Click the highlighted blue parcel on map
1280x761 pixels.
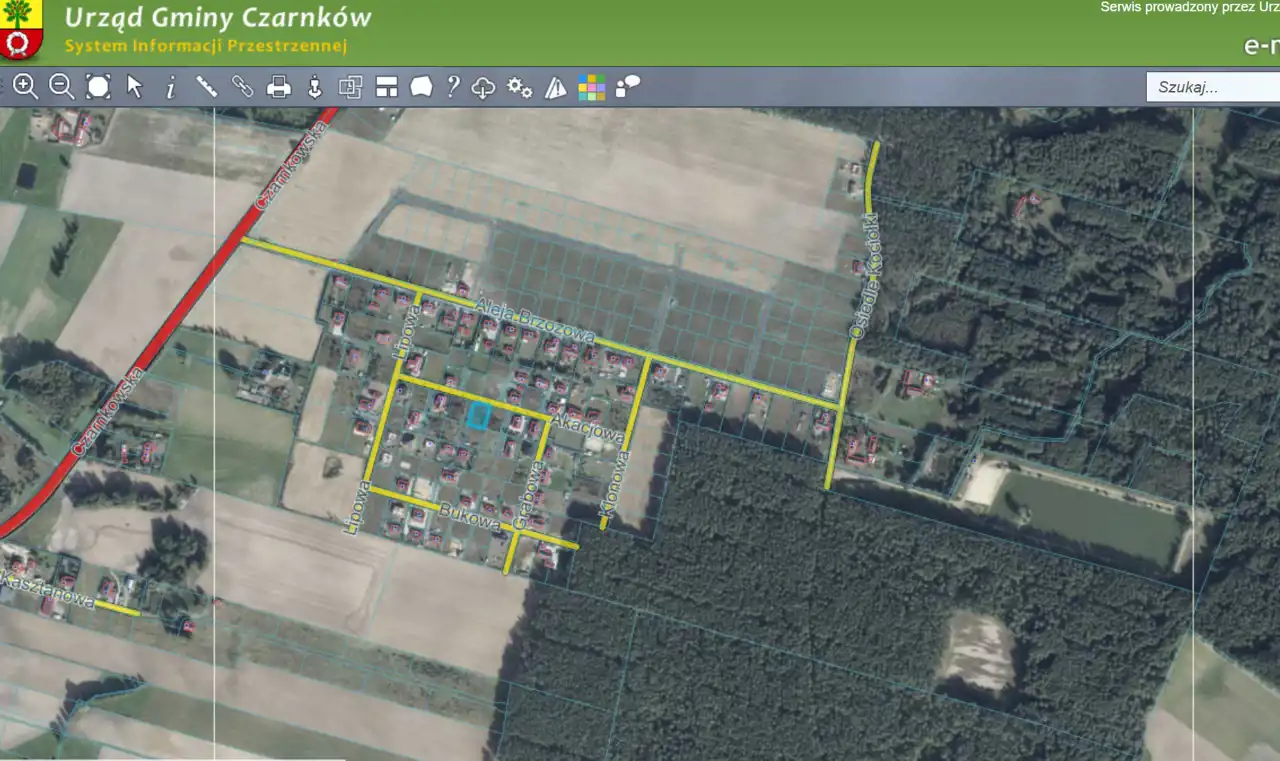coord(479,415)
